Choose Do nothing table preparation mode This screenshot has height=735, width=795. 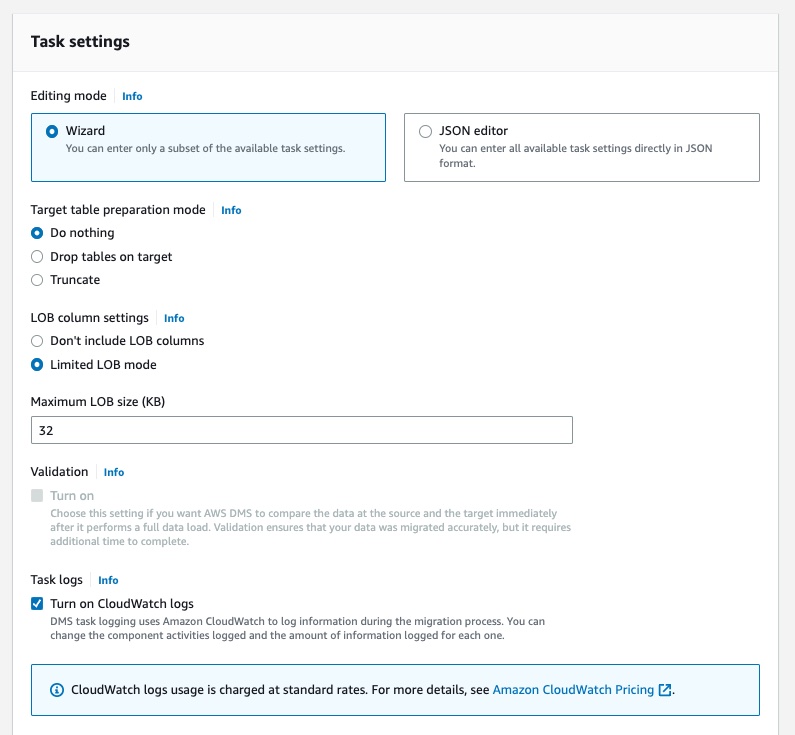(x=37, y=233)
